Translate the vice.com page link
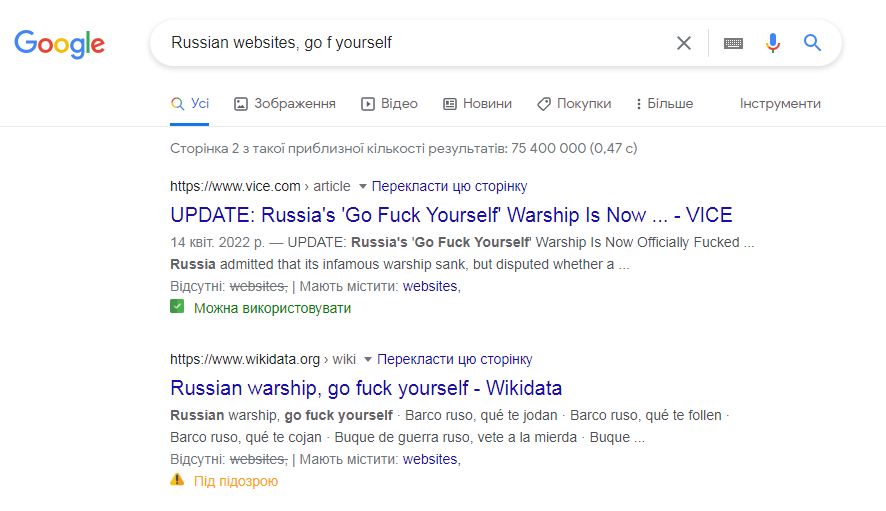Image resolution: width=886 pixels, height=511 pixels. pyautogui.click(x=449, y=186)
